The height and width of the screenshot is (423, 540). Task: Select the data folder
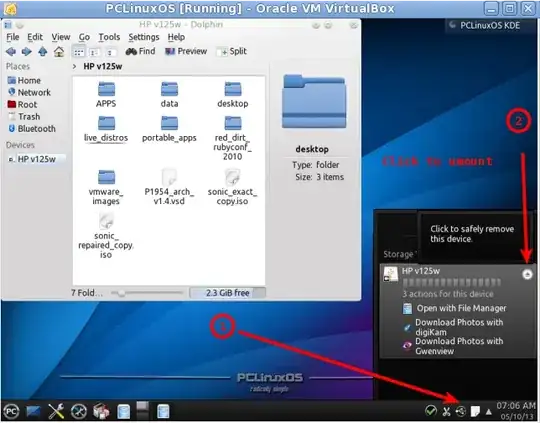coord(169,94)
